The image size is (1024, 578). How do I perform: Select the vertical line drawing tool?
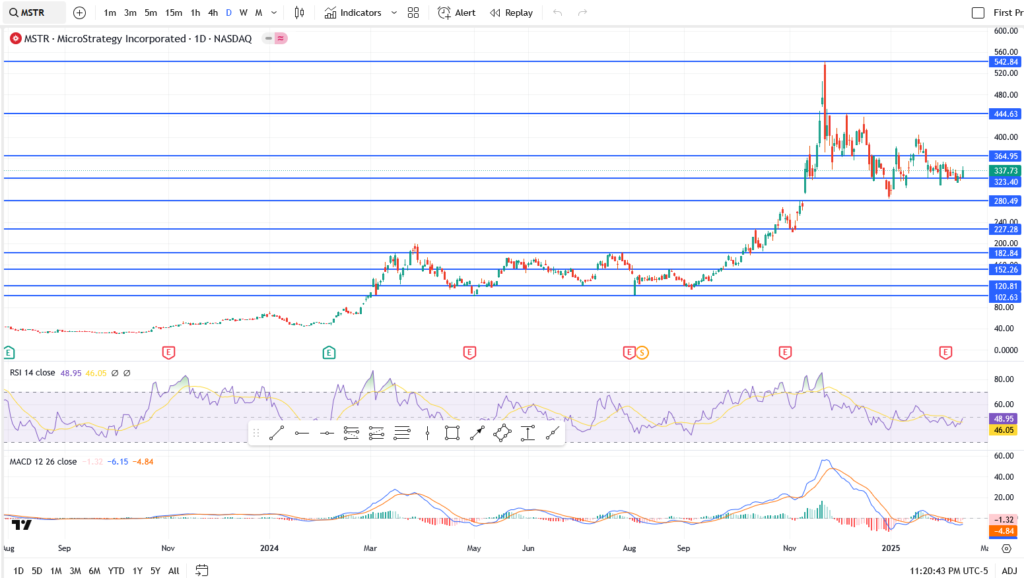(427, 433)
